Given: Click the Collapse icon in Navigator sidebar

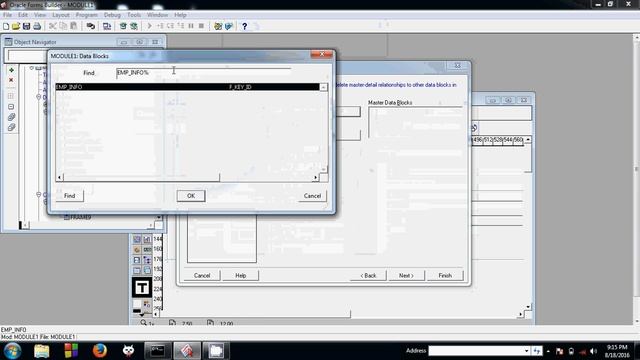Looking at the screenshot, I should (11, 107).
